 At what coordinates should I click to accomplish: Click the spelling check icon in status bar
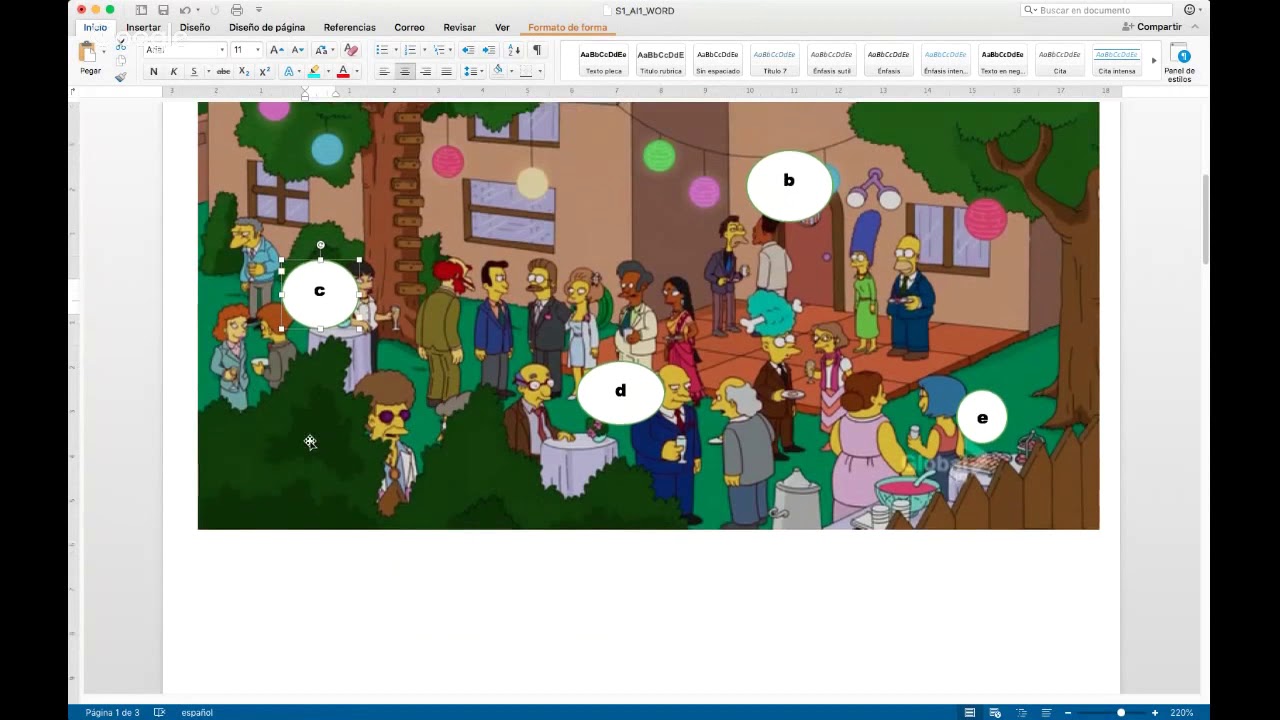pyautogui.click(x=159, y=712)
